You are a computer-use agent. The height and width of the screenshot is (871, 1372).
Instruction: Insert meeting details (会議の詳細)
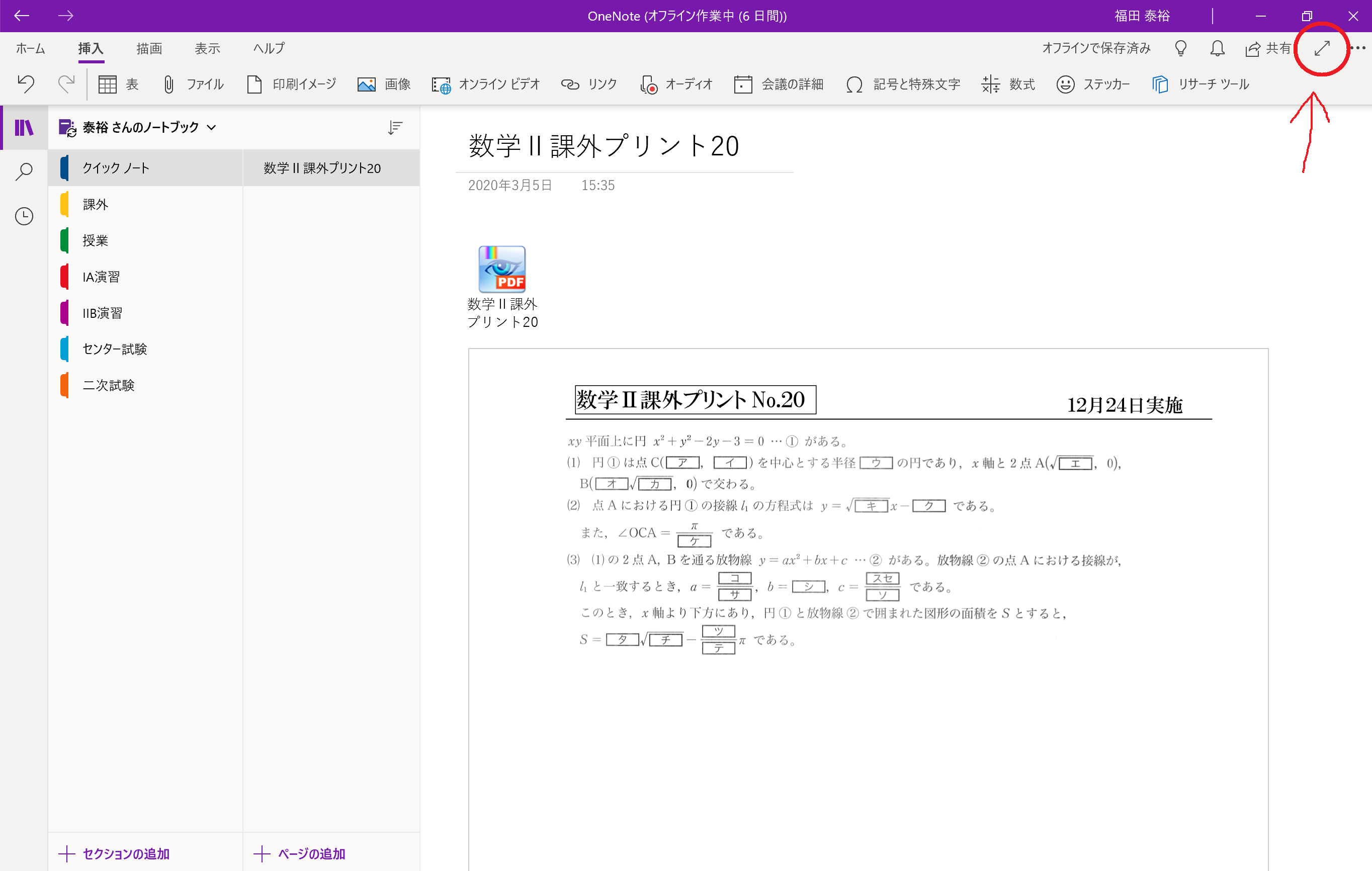click(779, 84)
